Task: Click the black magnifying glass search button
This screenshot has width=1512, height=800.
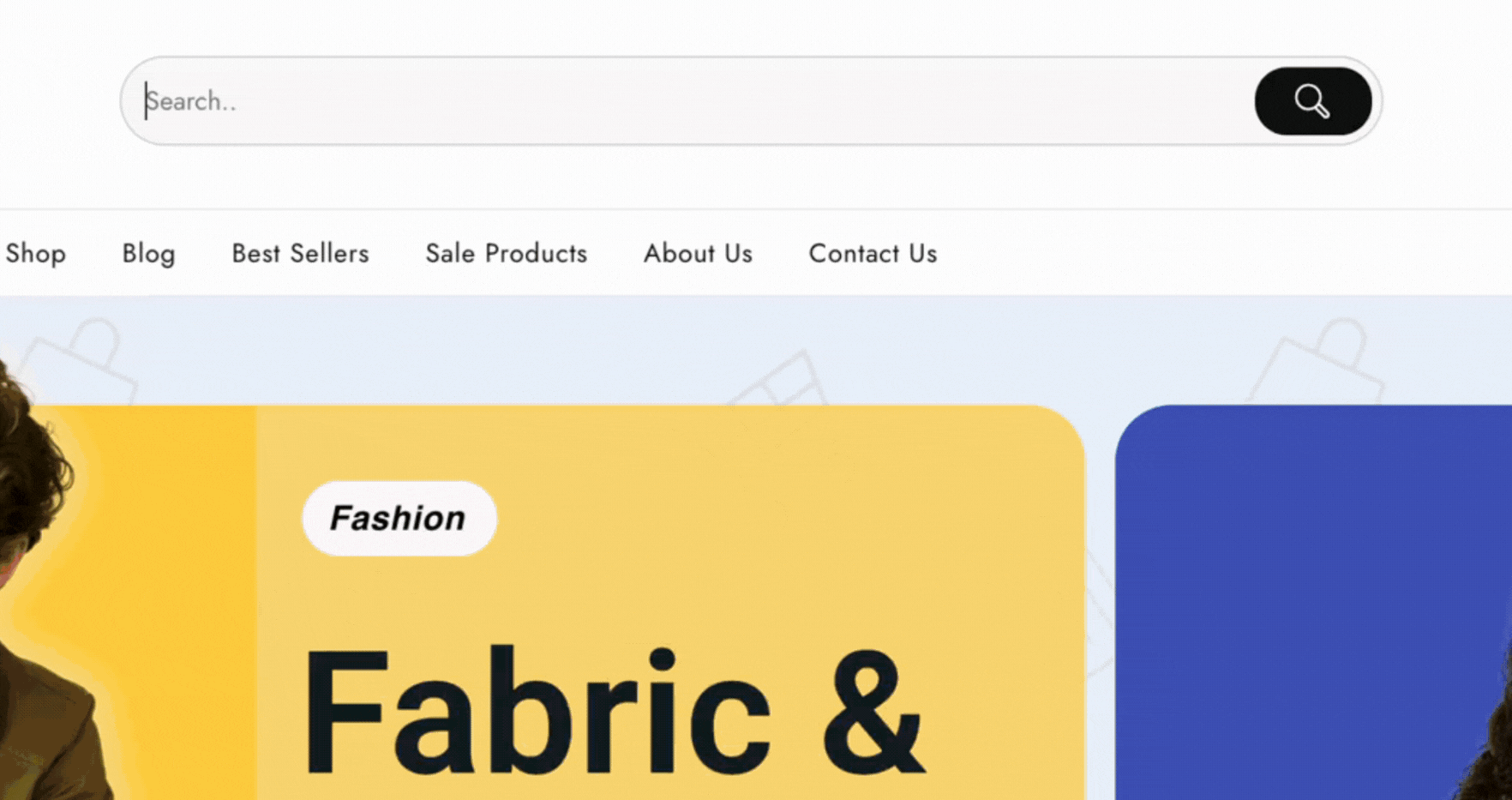Action: click(x=1312, y=101)
